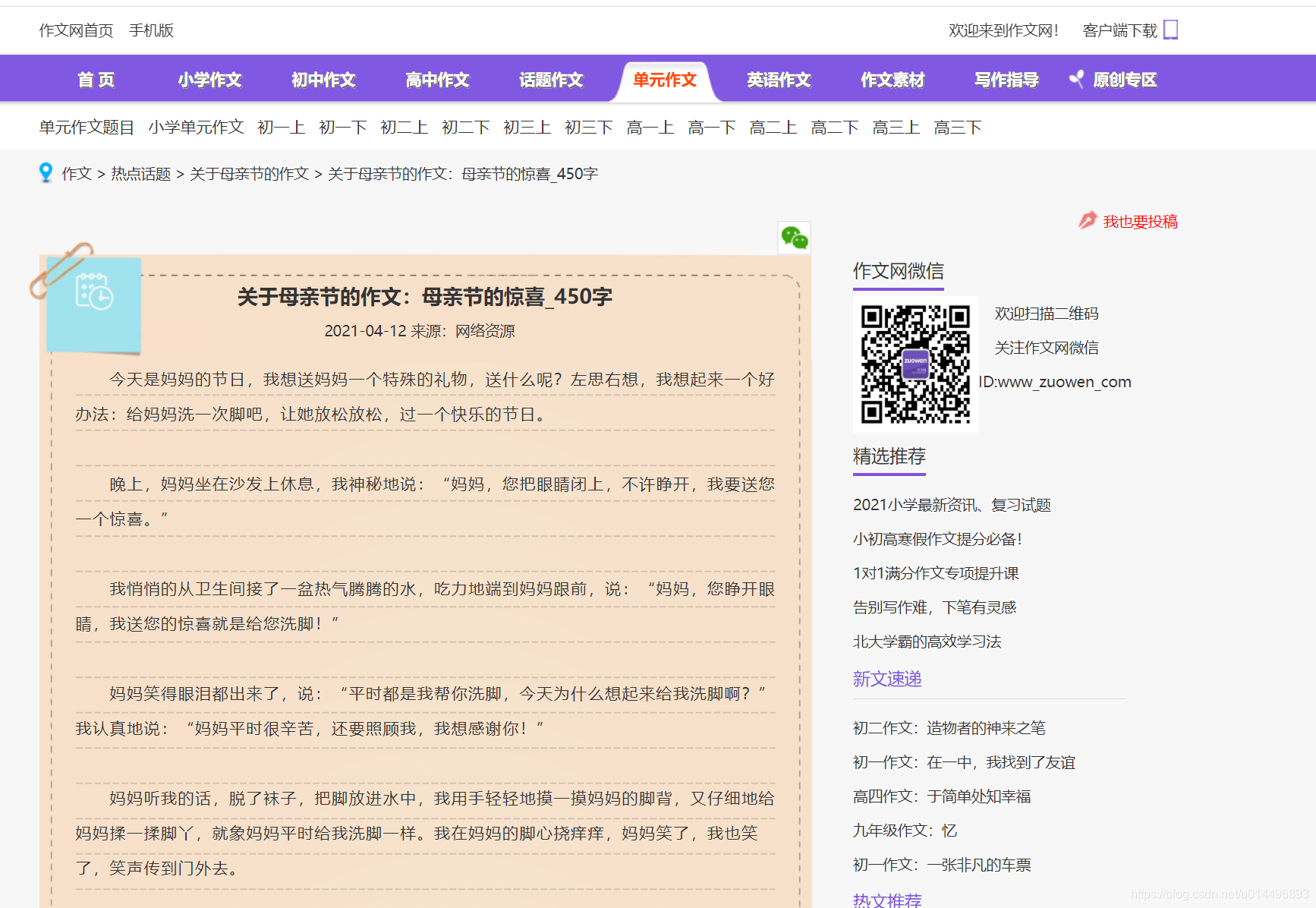Open 初二作文：造物者的神来之笔
Screen dimensions: 1316x908
(x=949, y=728)
